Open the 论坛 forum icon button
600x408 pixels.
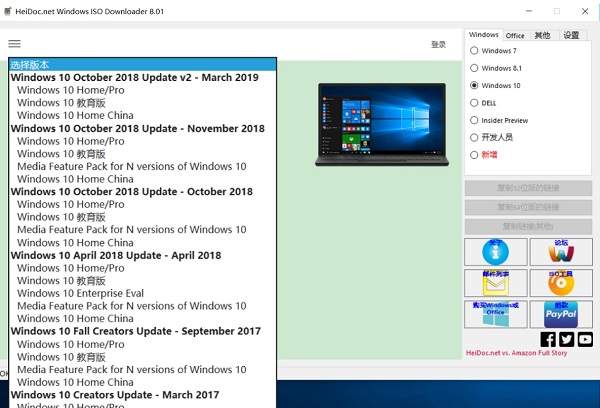(x=561, y=251)
